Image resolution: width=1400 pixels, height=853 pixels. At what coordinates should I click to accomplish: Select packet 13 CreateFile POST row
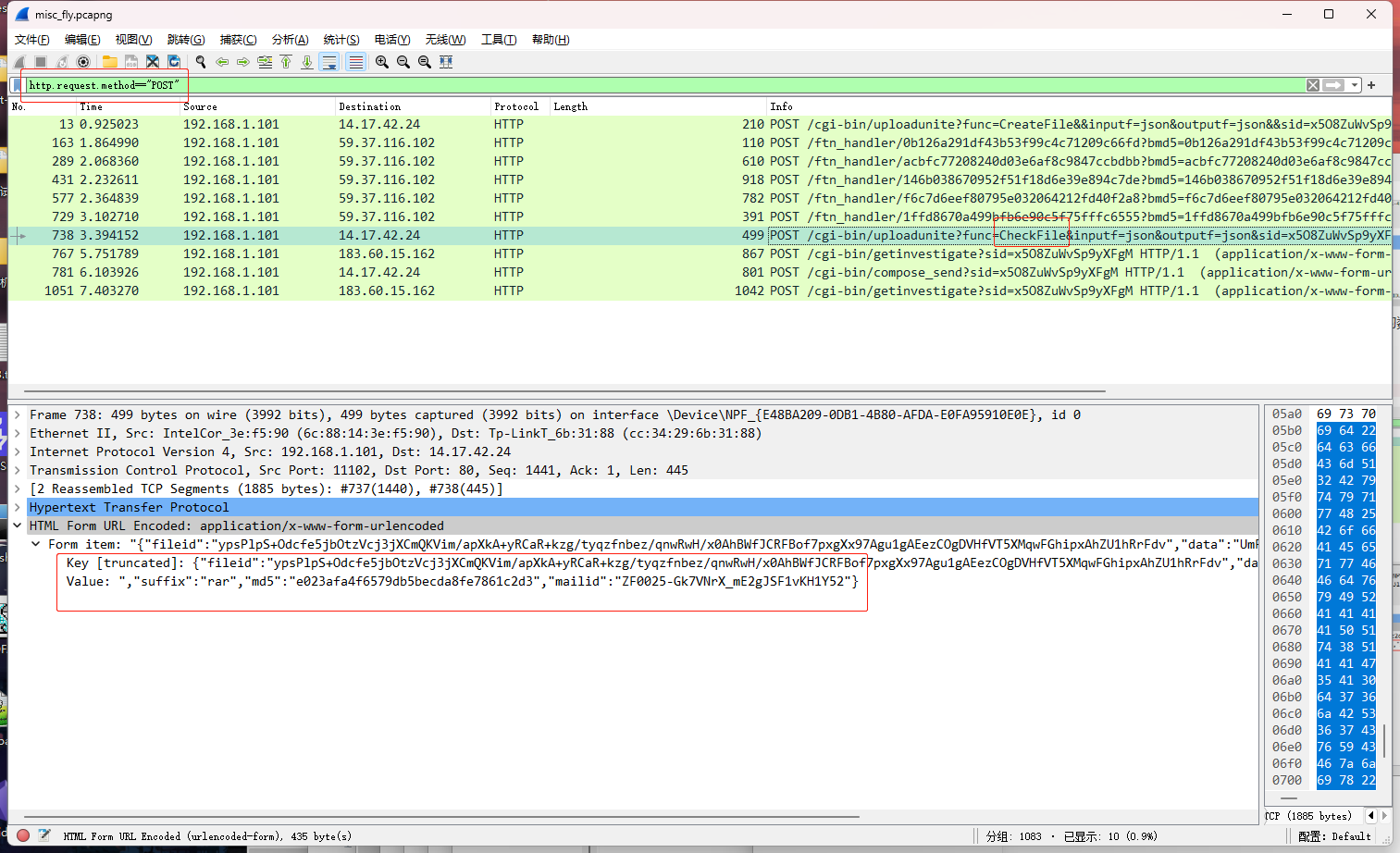(700, 124)
